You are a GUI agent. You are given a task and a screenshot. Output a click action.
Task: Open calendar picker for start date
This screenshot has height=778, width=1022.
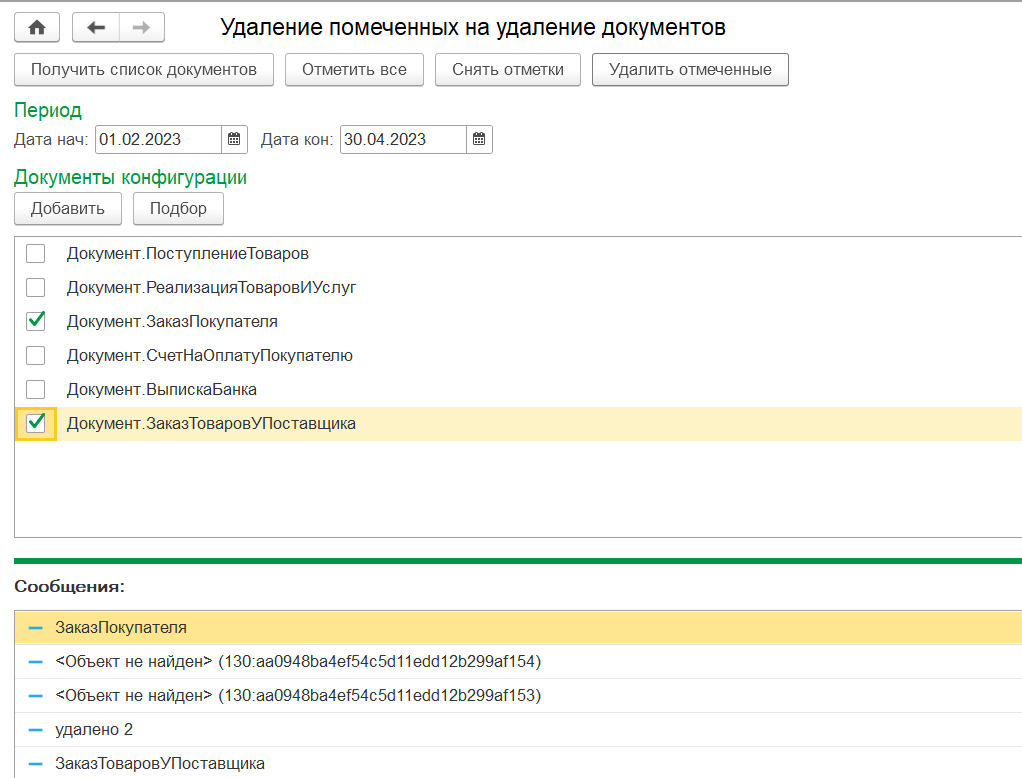pyautogui.click(x=234, y=139)
